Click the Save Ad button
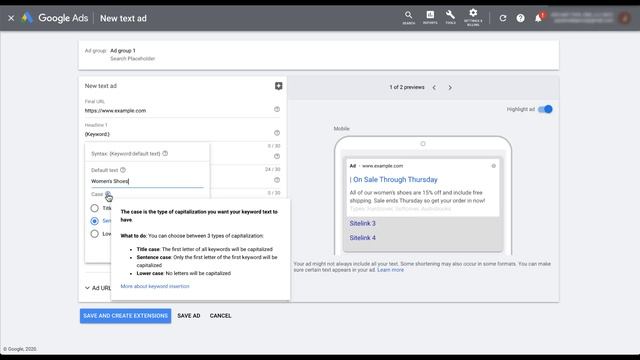640x360 pixels. [x=189, y=316]
